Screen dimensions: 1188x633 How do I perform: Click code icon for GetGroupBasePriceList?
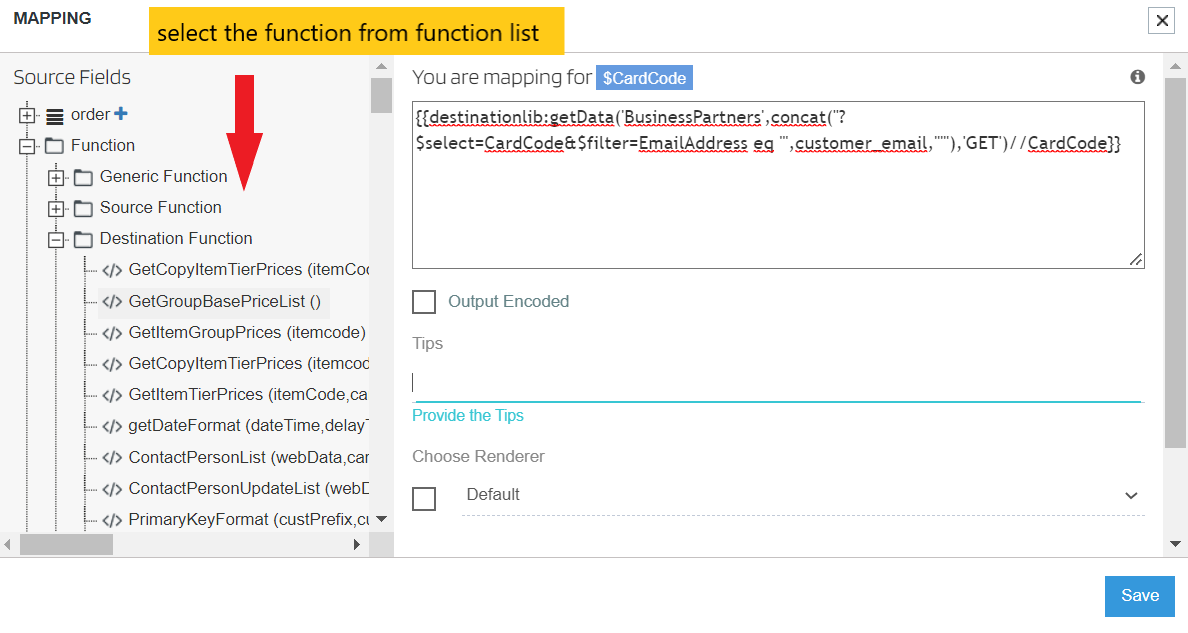[112, 301]
